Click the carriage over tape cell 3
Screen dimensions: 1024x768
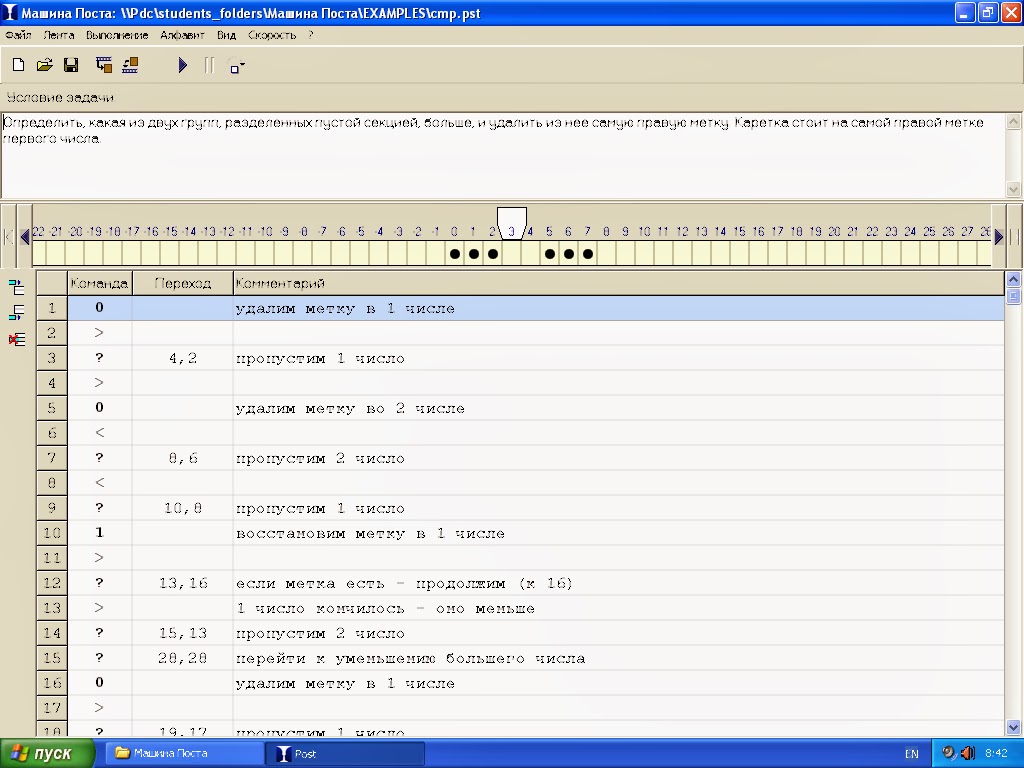coord(512,224)
